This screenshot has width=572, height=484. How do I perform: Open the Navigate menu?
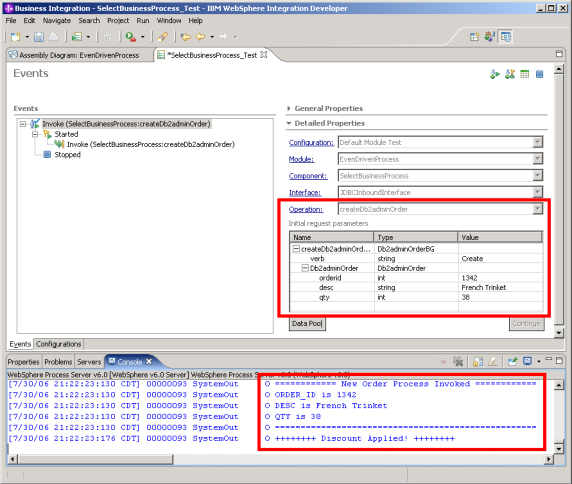pos(57,21)
